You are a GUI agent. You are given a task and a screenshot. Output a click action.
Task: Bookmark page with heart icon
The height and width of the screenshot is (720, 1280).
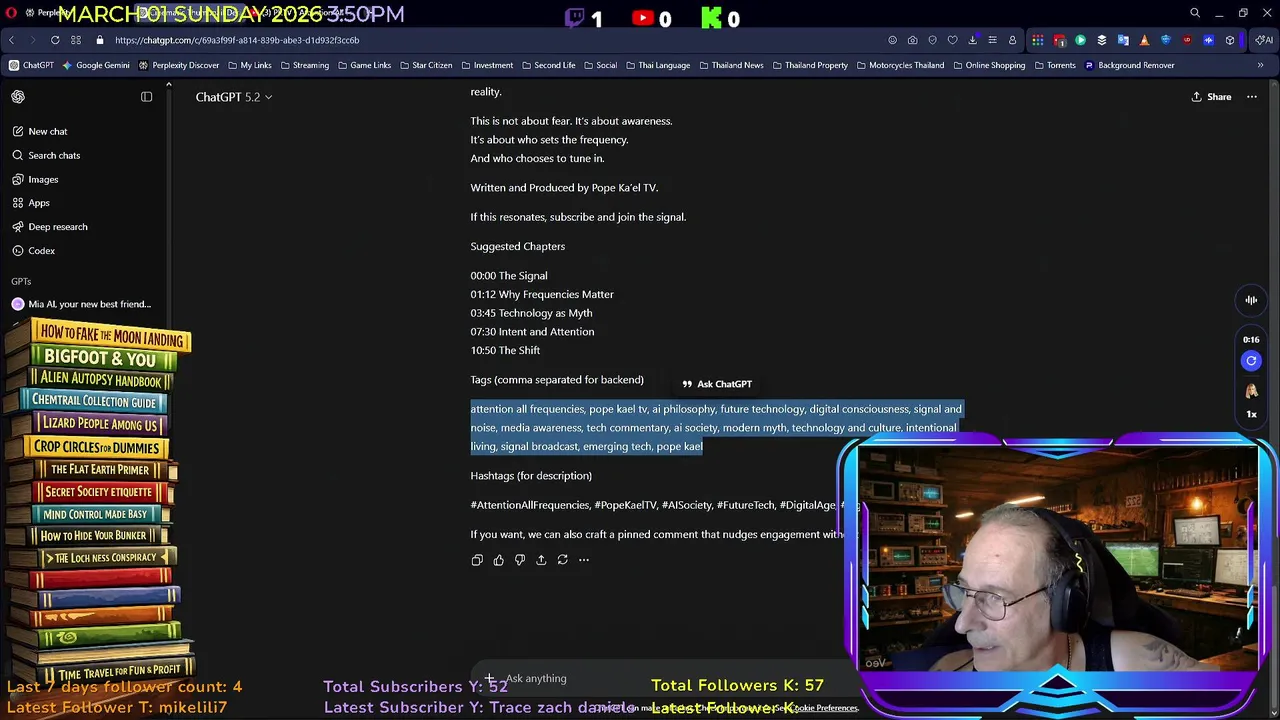(952, 40)
